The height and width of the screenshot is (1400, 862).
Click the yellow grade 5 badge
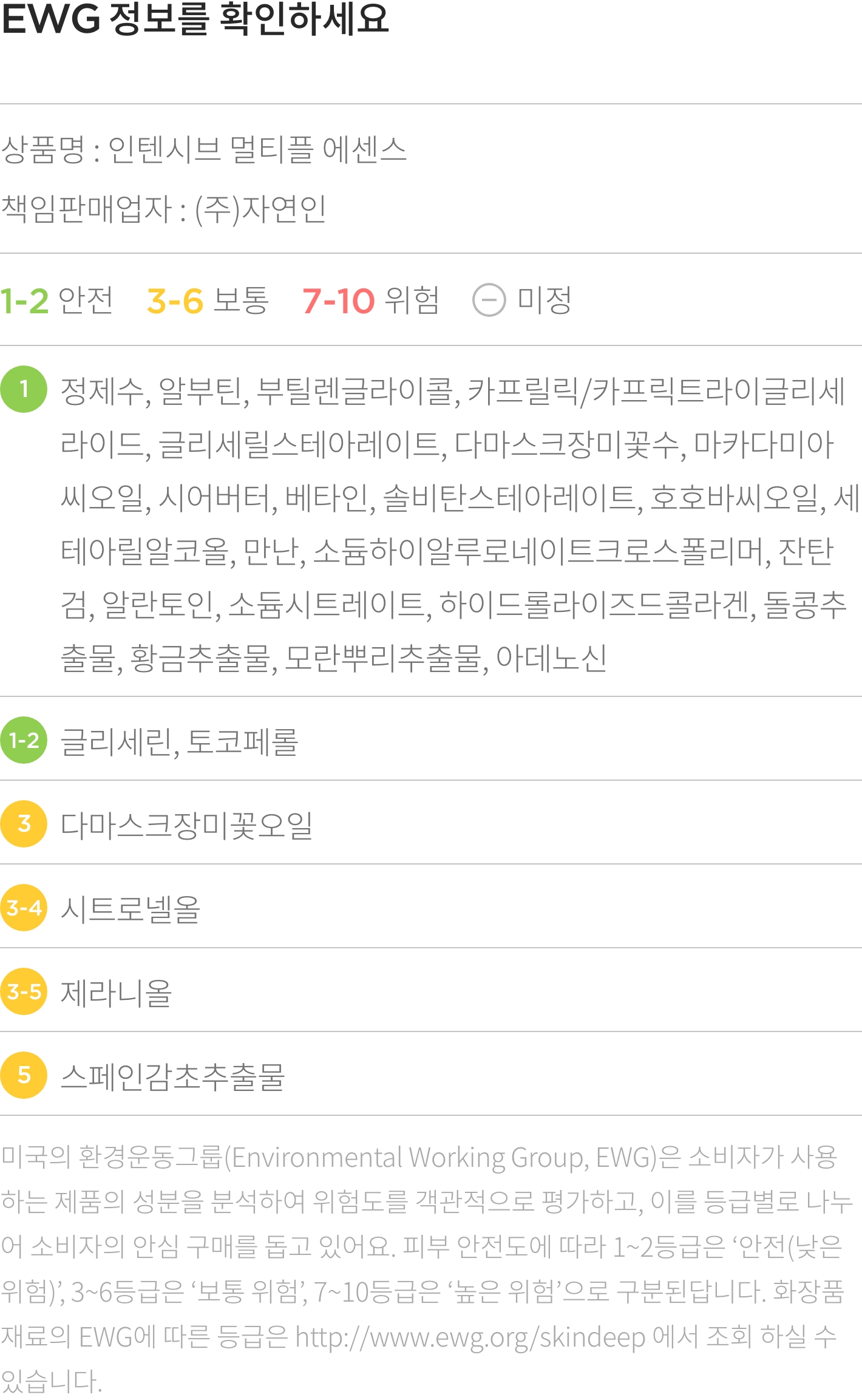[x=24, y=1075]
